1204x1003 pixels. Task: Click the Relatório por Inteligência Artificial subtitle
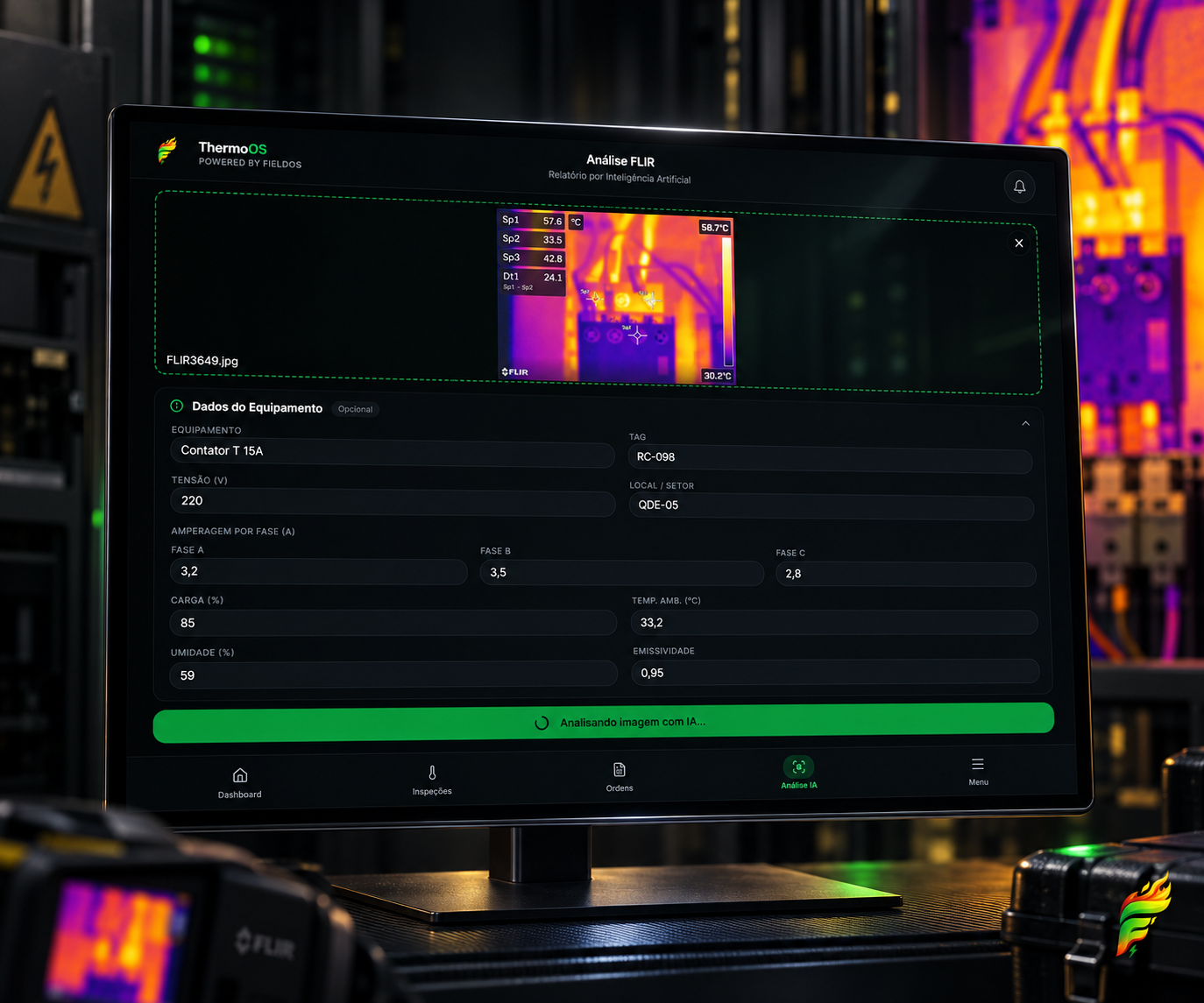click(620, 177)
